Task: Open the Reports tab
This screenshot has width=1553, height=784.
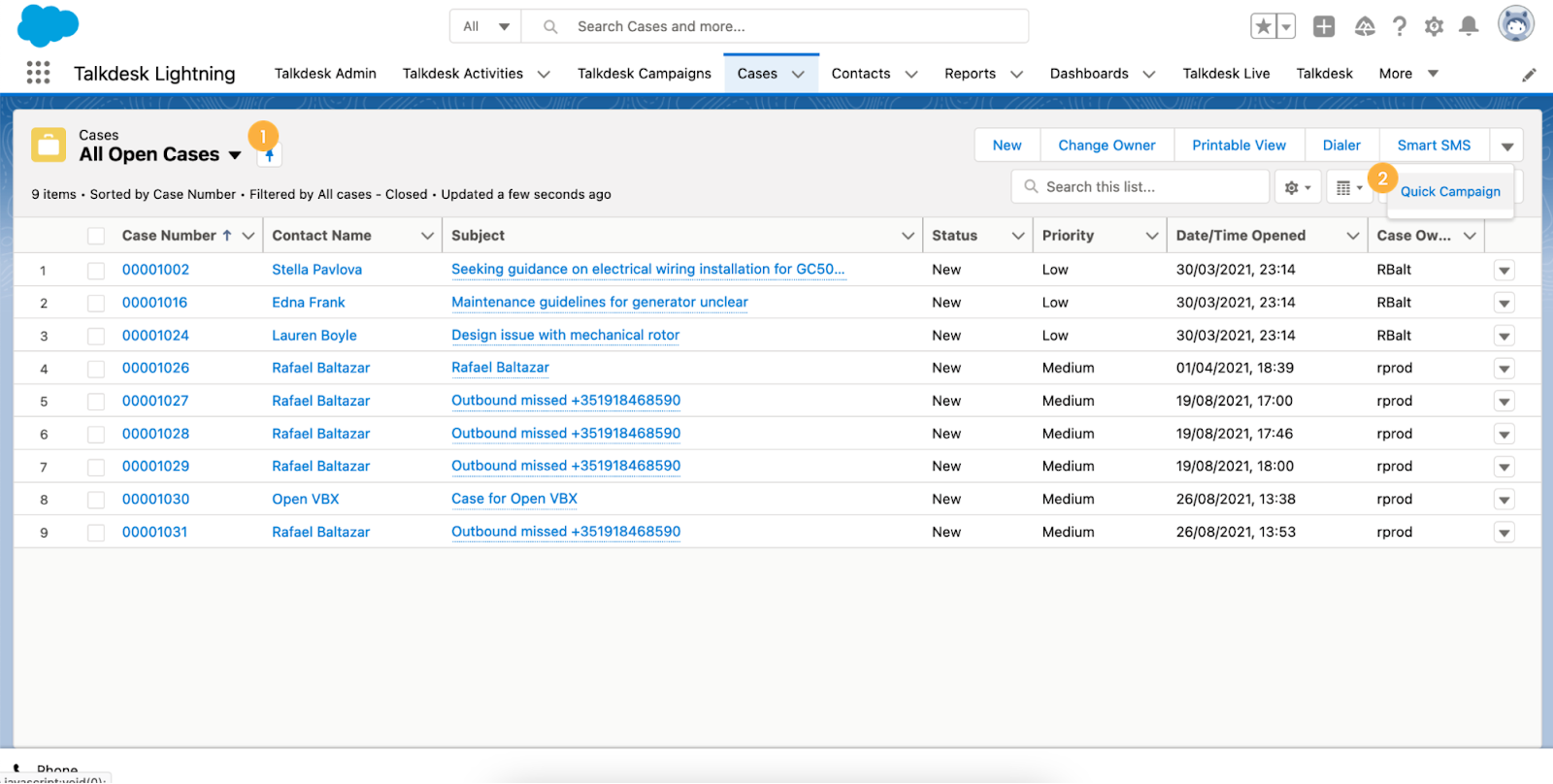Action: coord(970,74)
